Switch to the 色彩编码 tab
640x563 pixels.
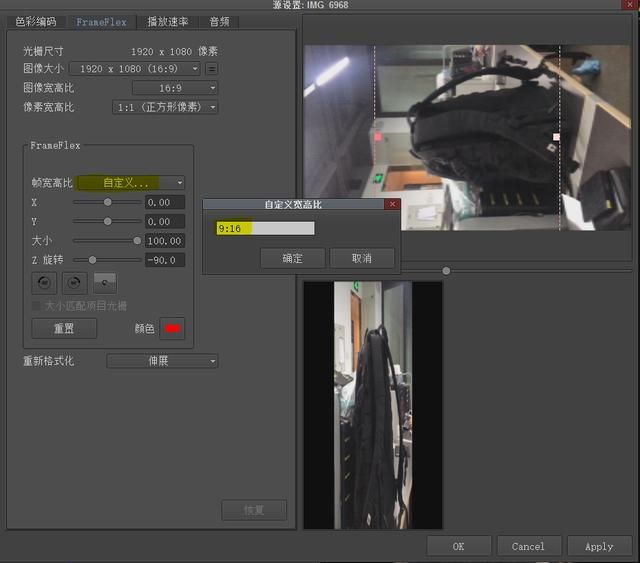(x=35, y=21)
